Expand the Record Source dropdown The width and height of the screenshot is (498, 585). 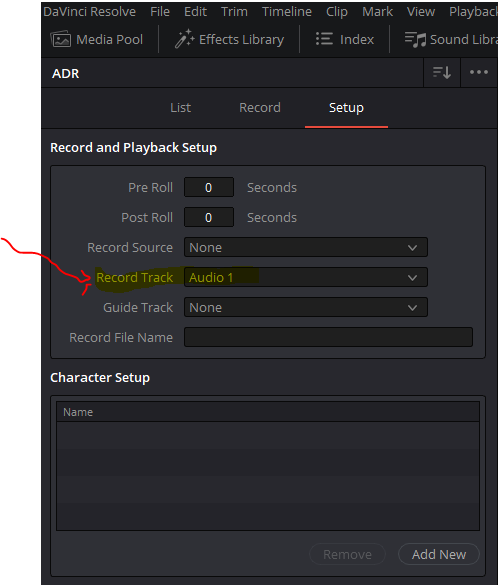(x=306, y=247)
